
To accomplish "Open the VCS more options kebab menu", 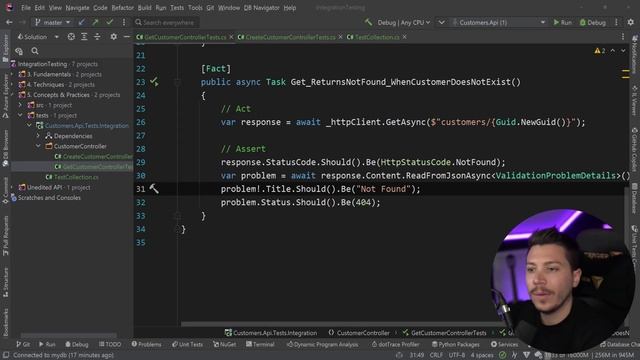I will [124, 22].
